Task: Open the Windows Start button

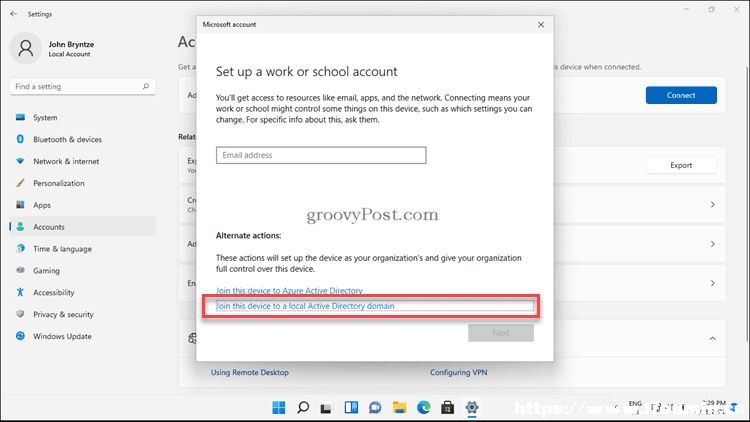Action: [278, 408]
